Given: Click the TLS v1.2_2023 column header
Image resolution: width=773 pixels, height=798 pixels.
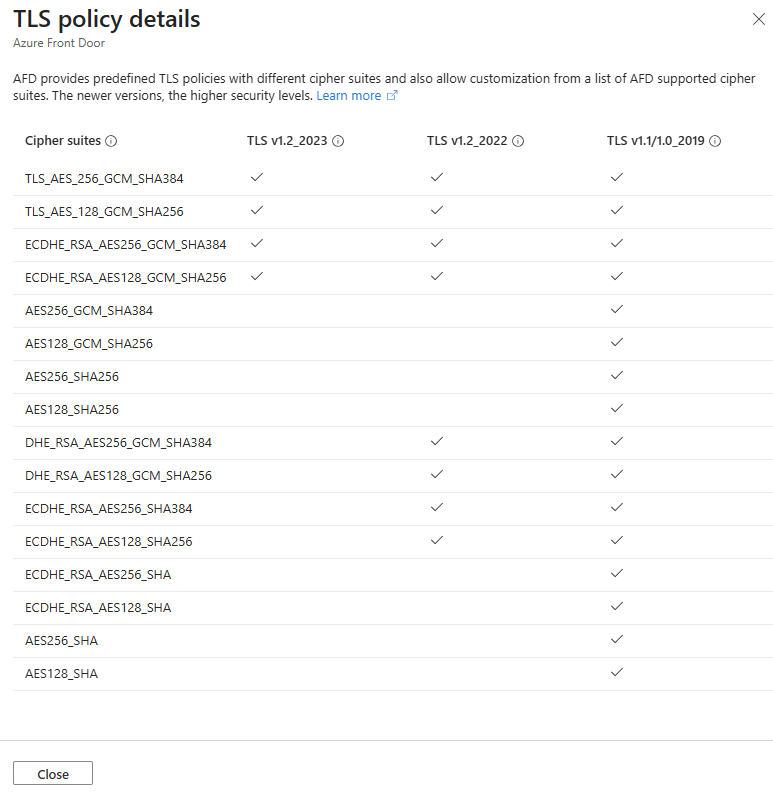Looking at the screenshot, I should (287, 141).
